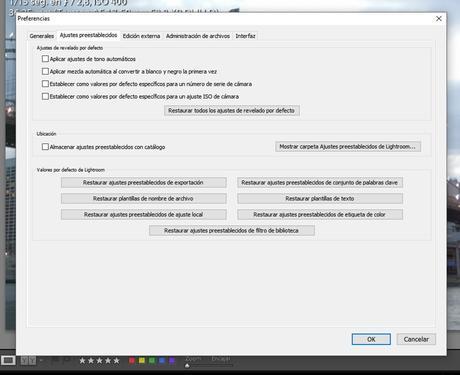Apply the red color label
Image resolution: width=460 pixels, height=375 pixels.
(132, 360)
